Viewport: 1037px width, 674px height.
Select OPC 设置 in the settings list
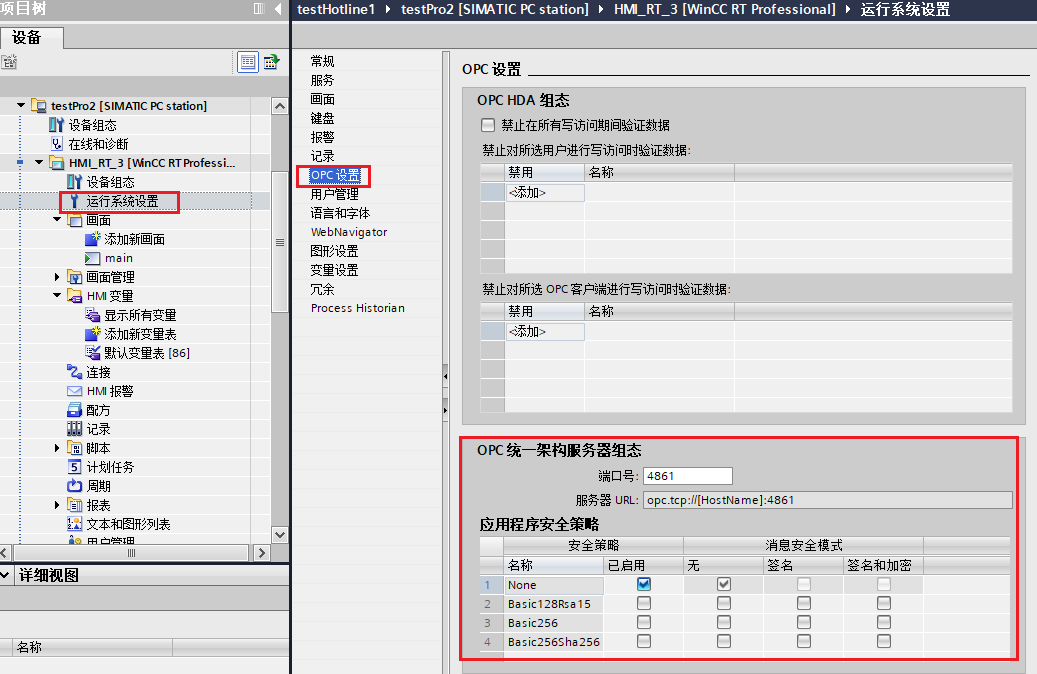pyautogui.click(x=334, y=175)
